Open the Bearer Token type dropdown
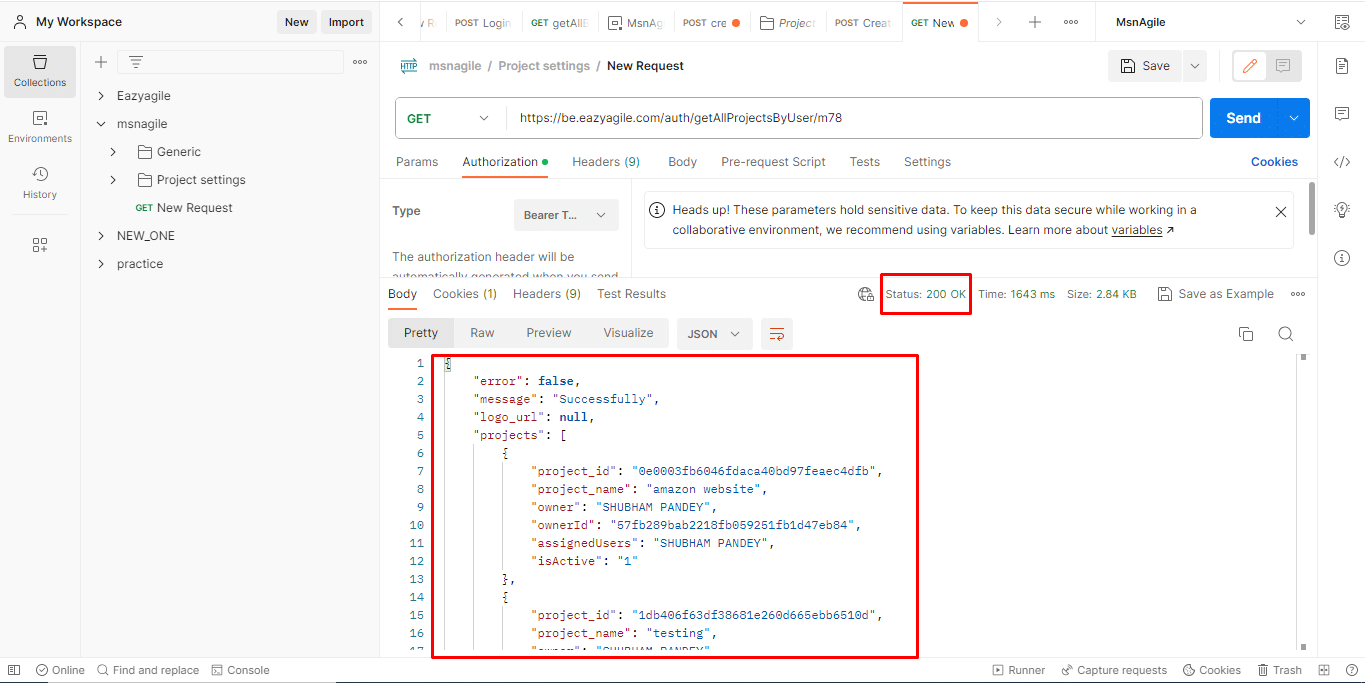1365x683 pixels. tap(565, 215)
